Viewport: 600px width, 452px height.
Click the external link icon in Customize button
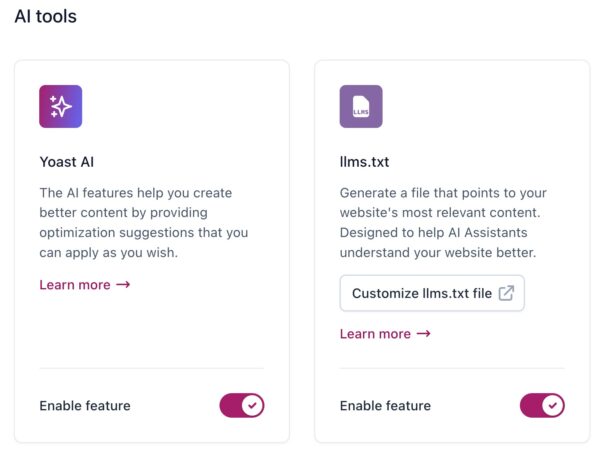pos(507,293)
